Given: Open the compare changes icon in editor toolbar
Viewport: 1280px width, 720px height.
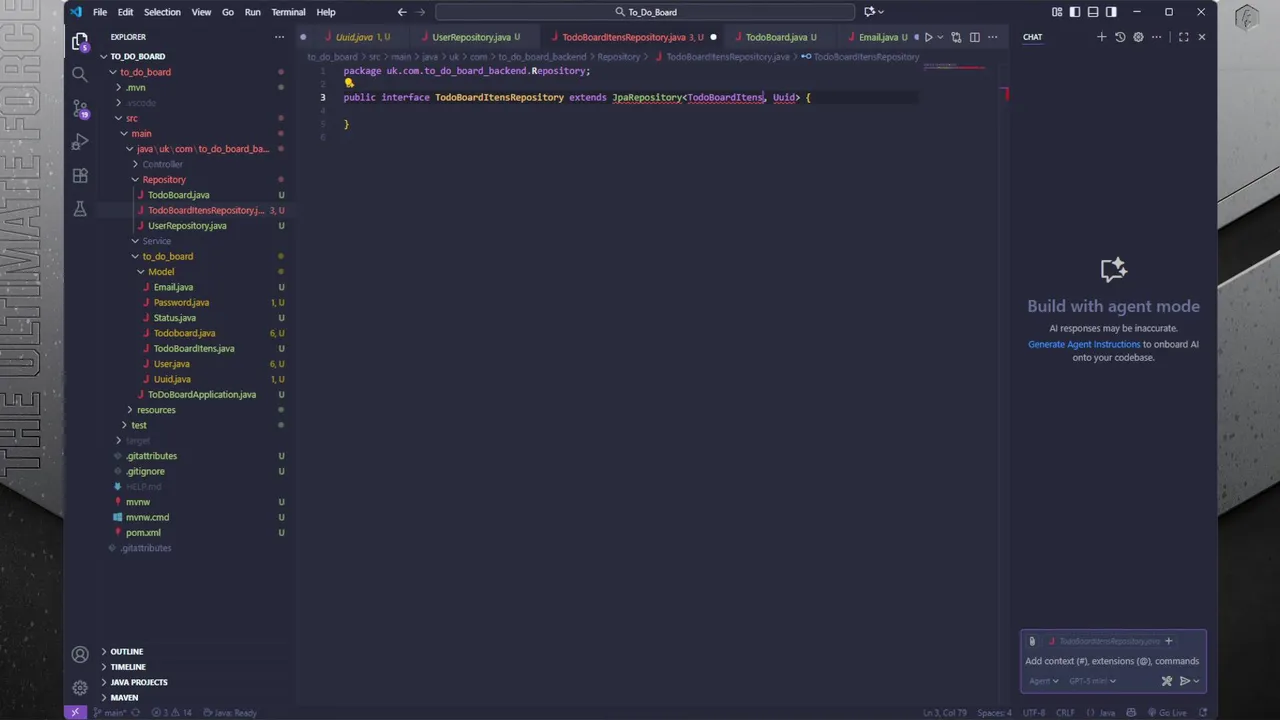Looking at the screenshot, I should 956,37.
